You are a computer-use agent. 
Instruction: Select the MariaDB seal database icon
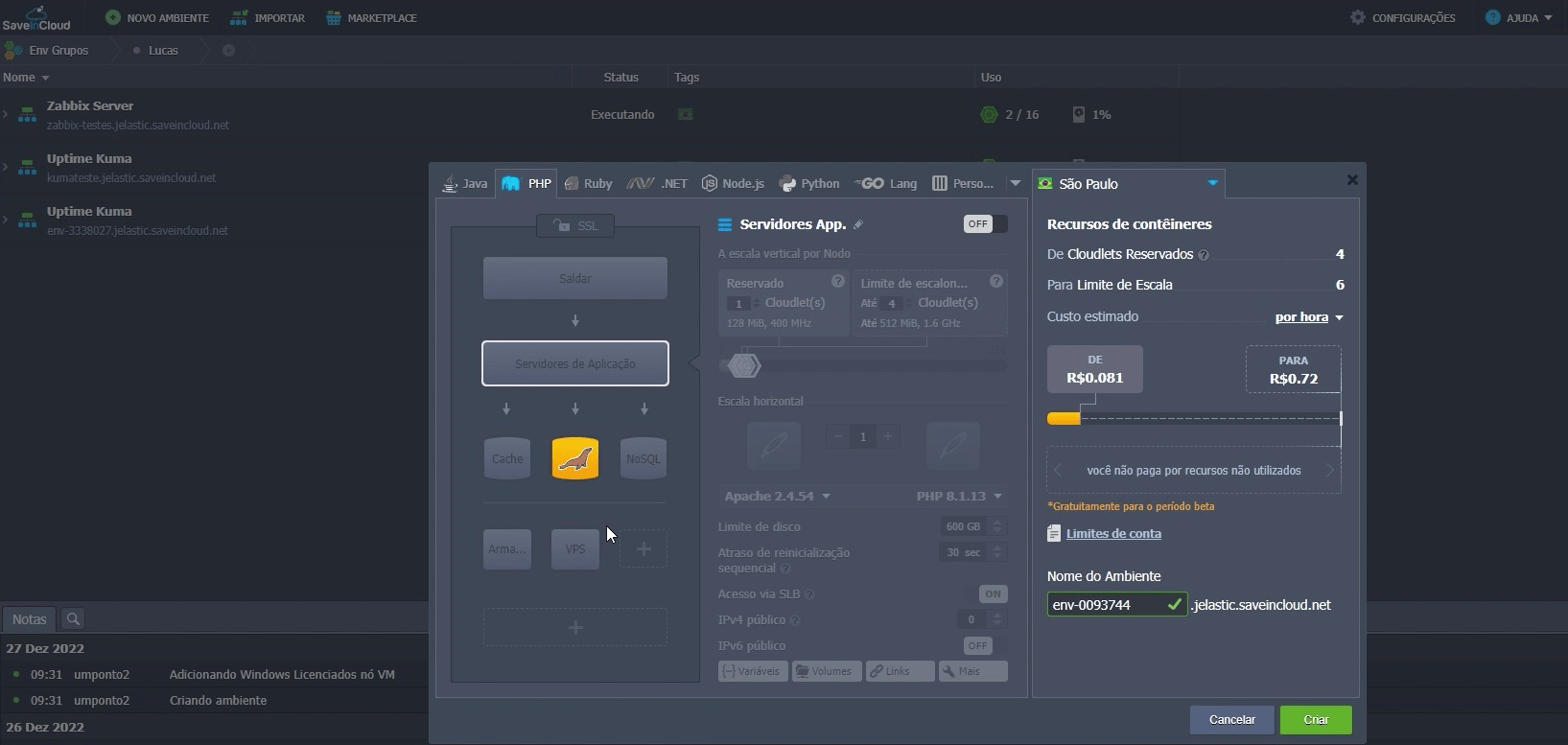(x=575, y=458)
